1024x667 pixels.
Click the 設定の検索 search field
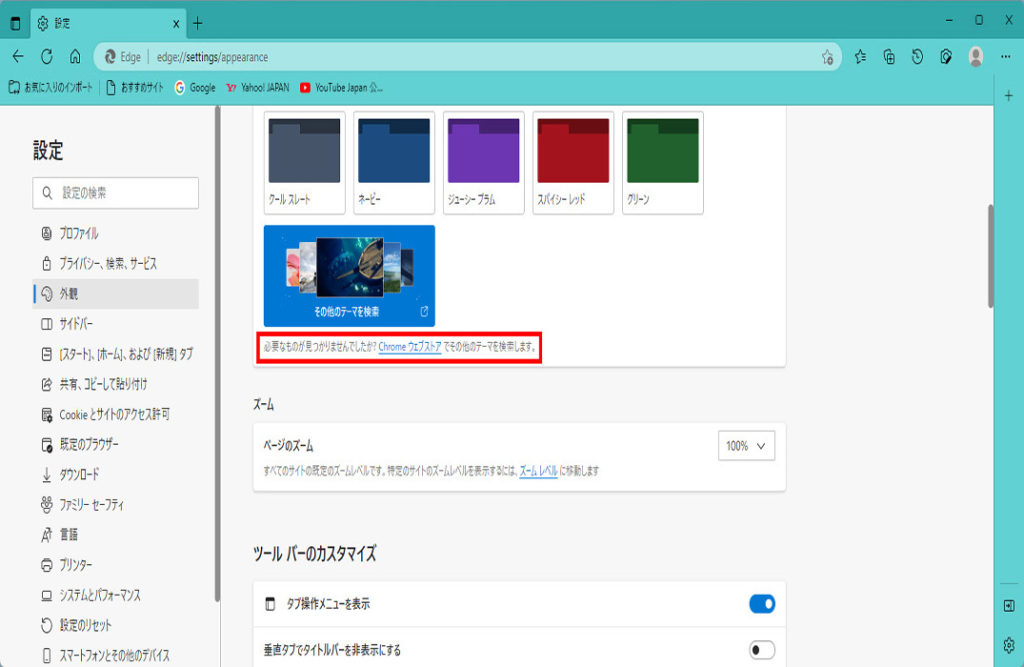[x=115, y=193]
